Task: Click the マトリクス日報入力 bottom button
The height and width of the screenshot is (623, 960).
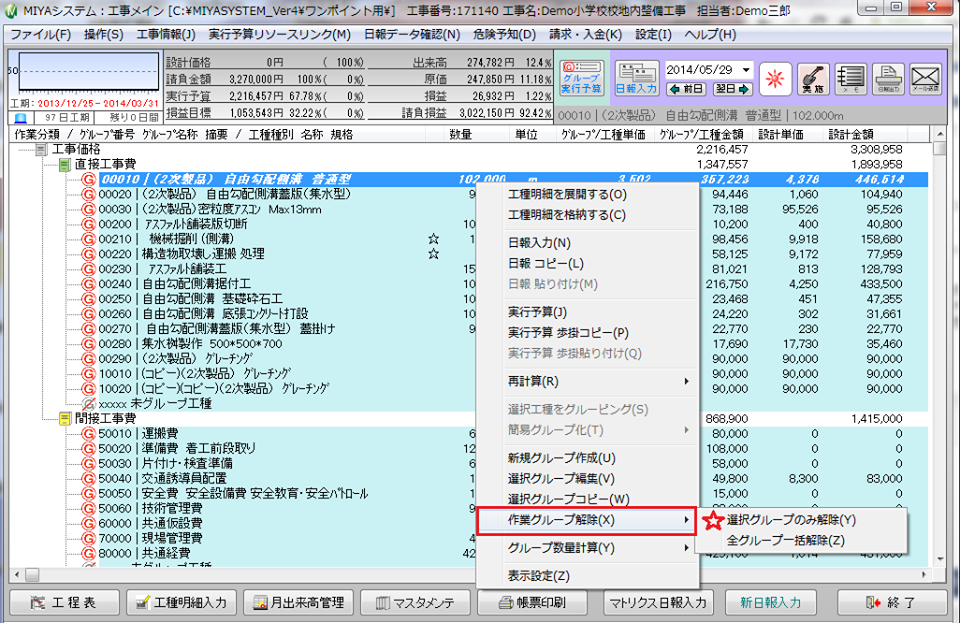Action: click(x=658, y=603)
